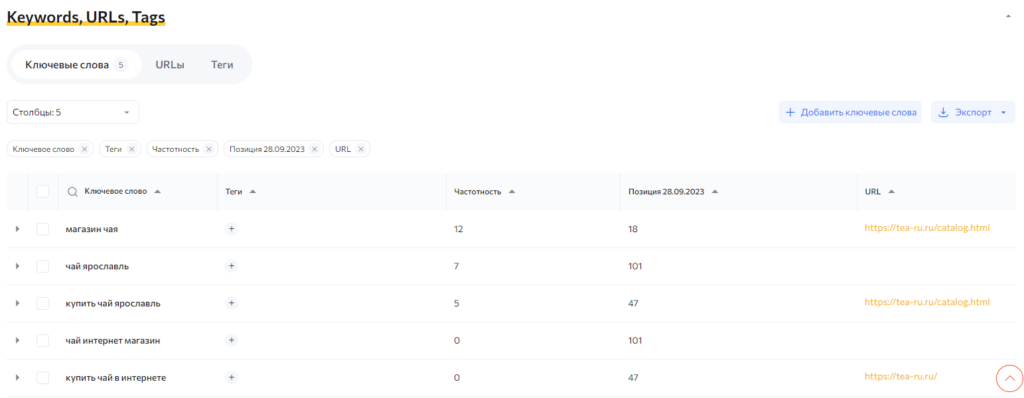
Task: Add tag to чай ярославль keyword
Action: (232, 266)
